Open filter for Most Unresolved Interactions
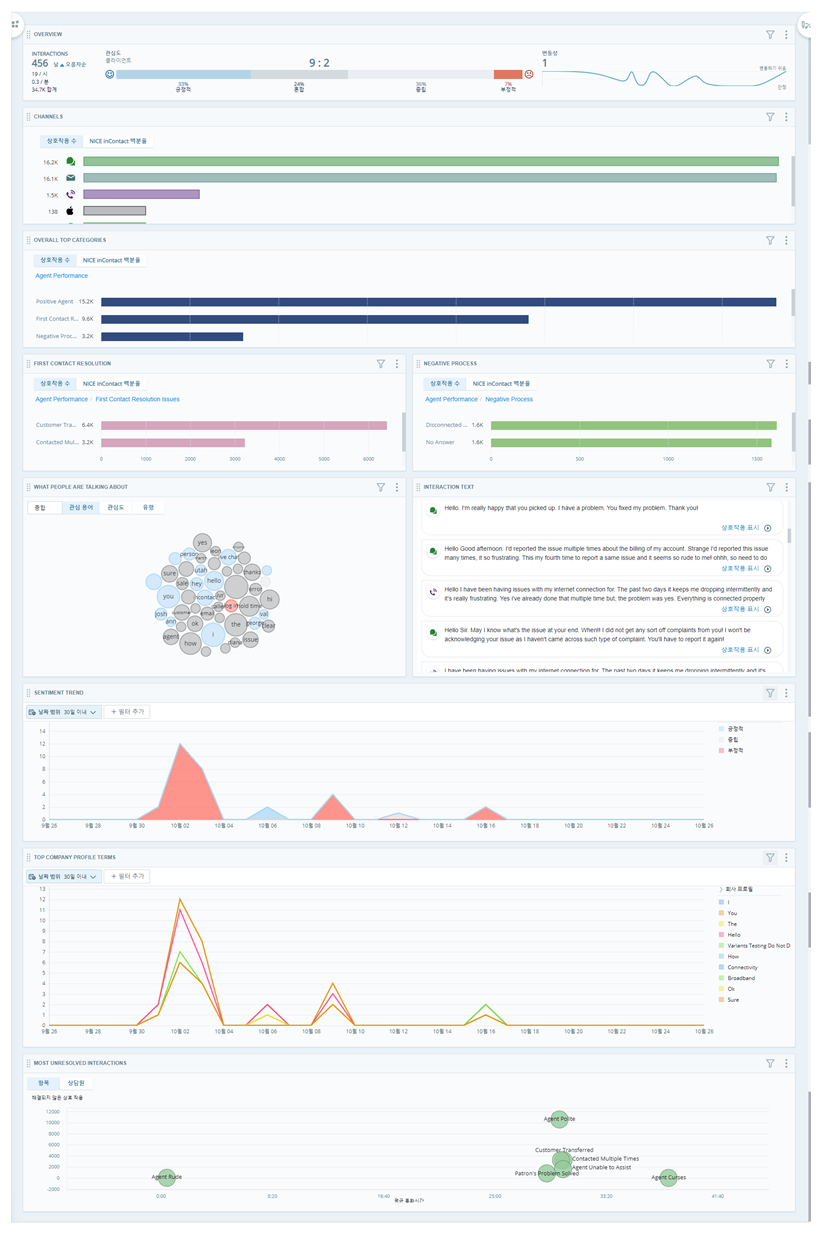This screenshot has height=1235, width=823. (770, 1063)
